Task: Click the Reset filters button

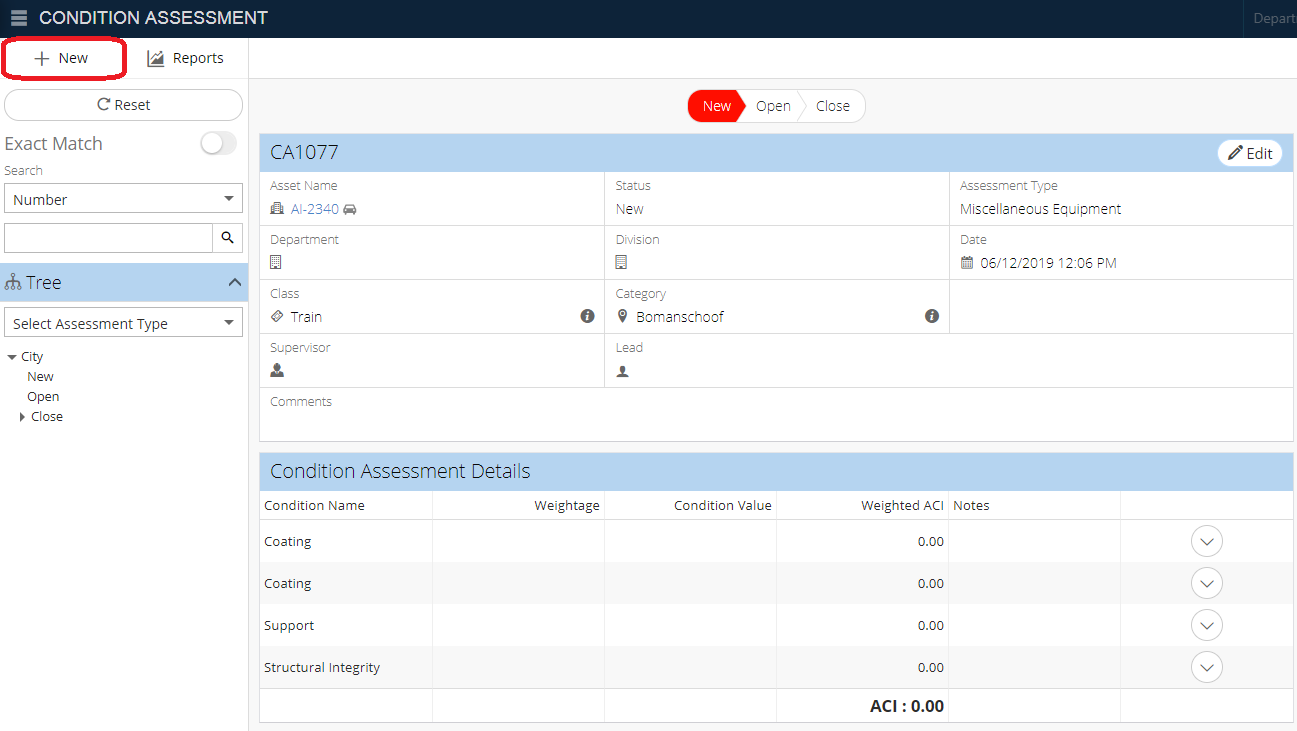Action: 124,105
